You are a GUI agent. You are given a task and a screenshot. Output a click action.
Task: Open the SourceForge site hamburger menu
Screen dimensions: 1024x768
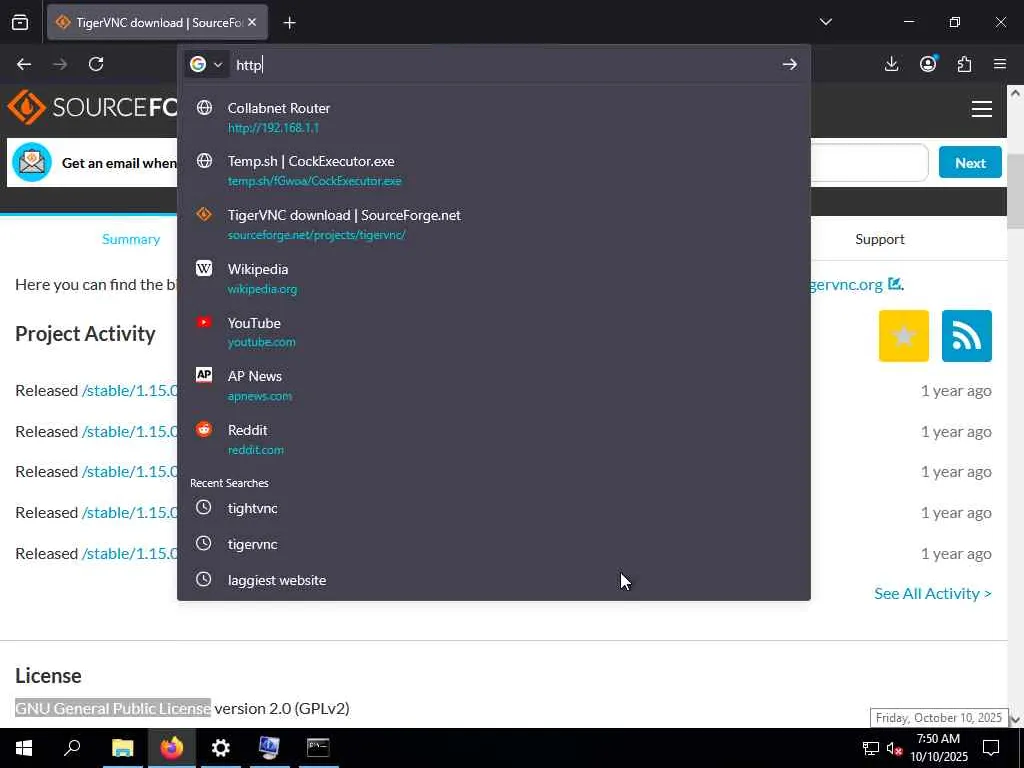[982, 109]
